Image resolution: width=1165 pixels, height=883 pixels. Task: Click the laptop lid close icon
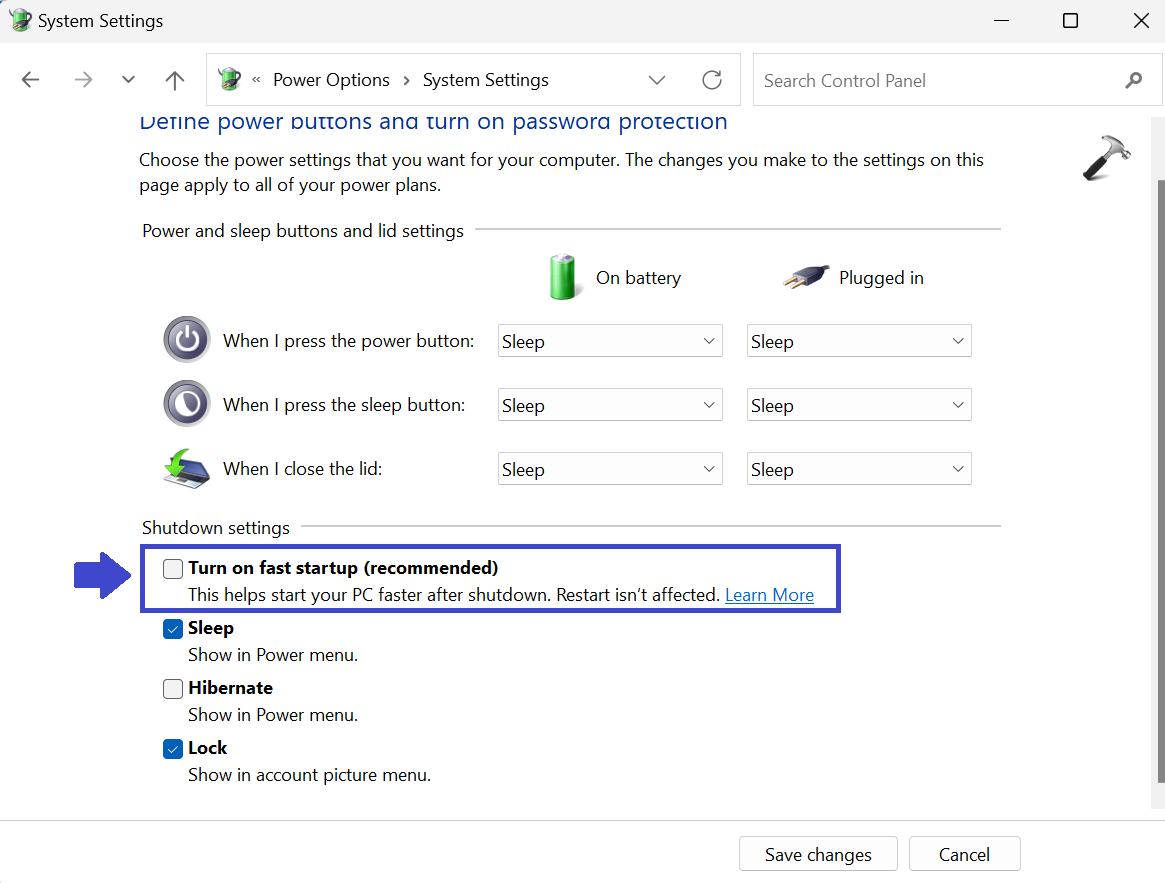coord(187,468)
